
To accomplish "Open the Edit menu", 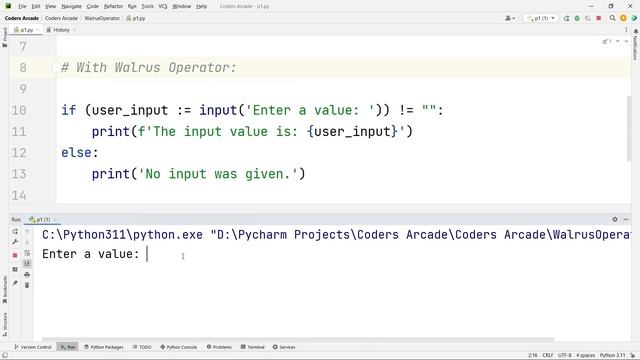I will (x=36, y=7).
